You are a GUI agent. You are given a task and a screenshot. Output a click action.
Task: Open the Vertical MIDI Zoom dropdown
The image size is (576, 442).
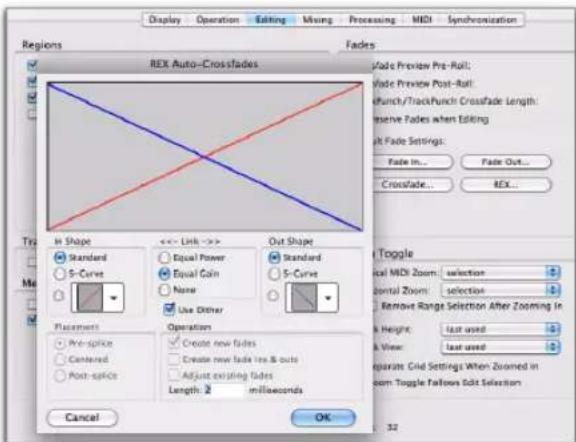click(501, 273)
